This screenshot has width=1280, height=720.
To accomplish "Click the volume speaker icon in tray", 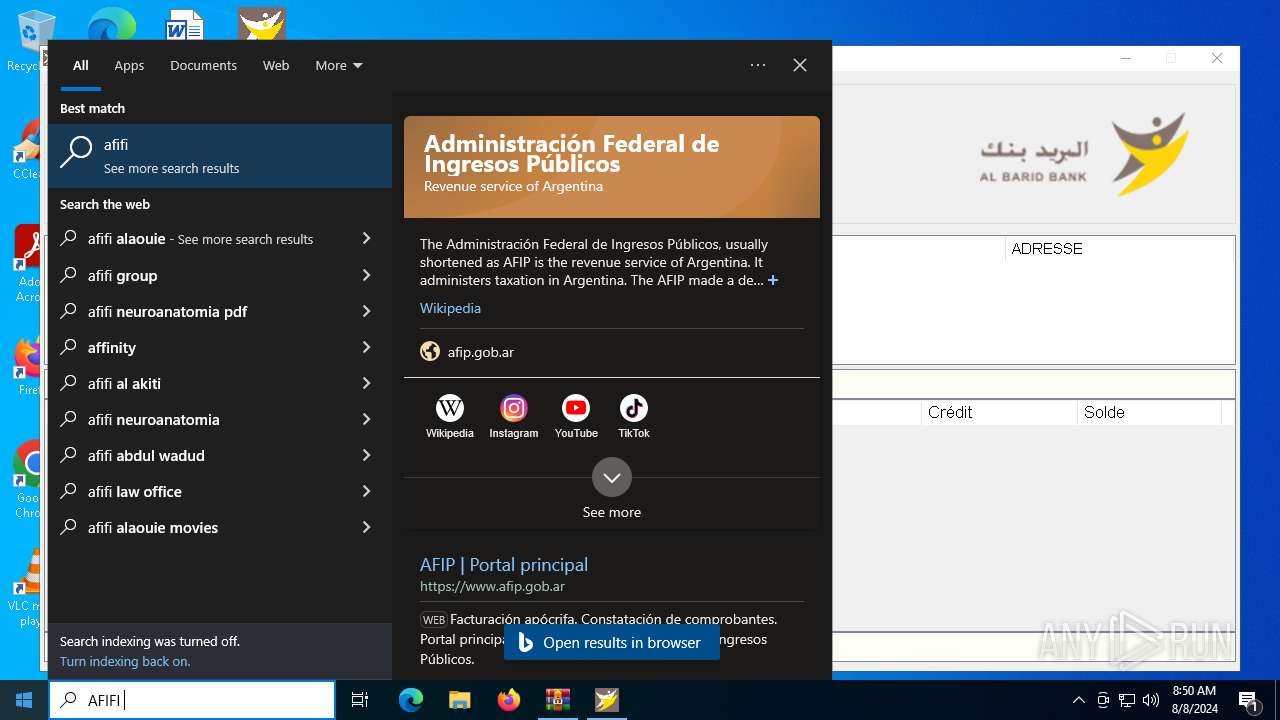I will point(1151,700).
